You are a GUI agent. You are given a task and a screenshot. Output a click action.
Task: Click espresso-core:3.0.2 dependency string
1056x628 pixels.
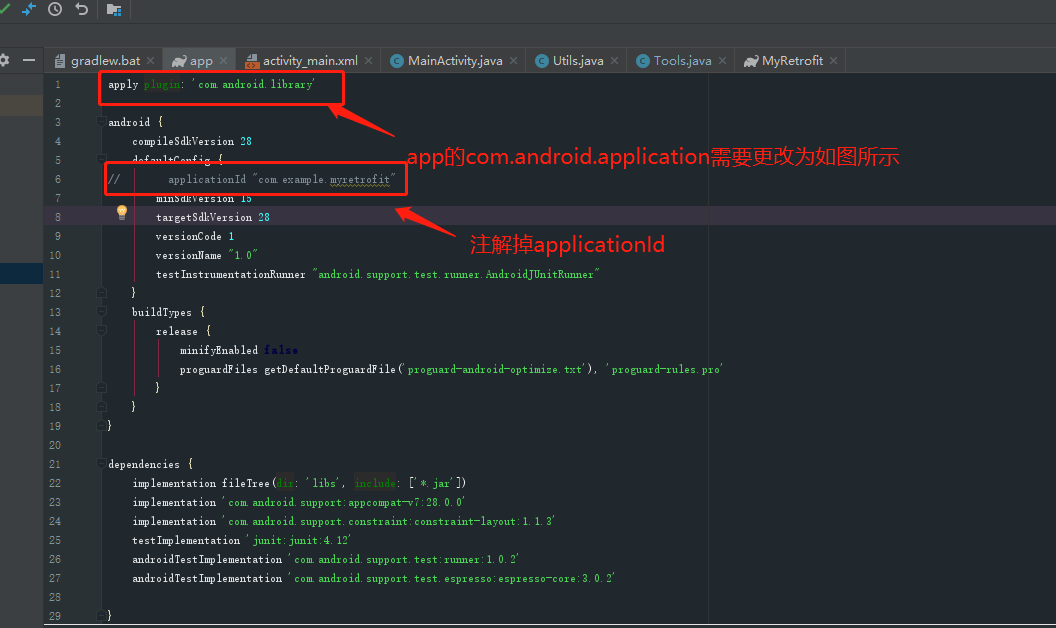point(451,578)
